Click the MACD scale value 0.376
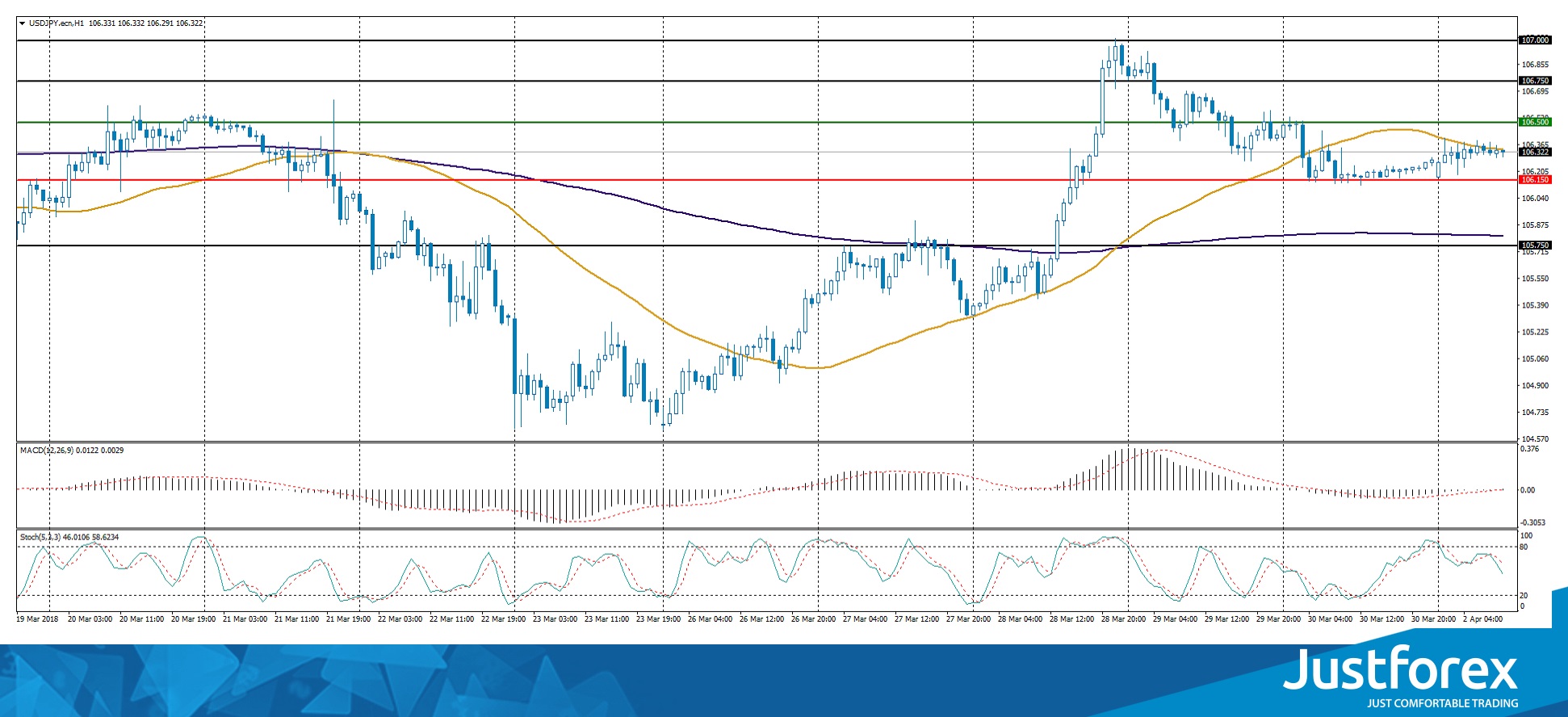 point(1529,449)
